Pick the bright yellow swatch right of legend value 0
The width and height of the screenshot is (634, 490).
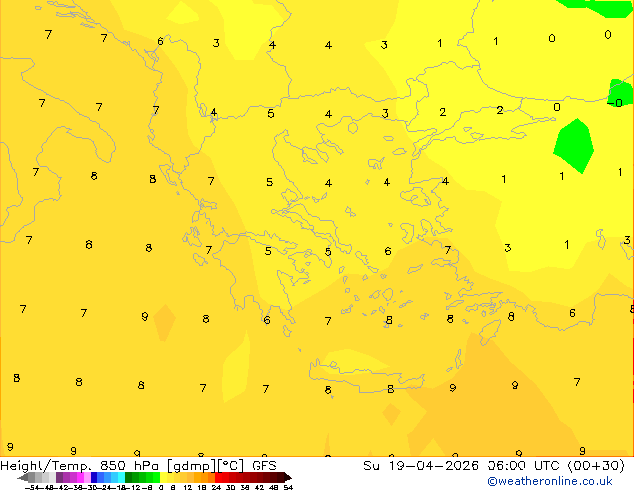(x=163, y=477)
